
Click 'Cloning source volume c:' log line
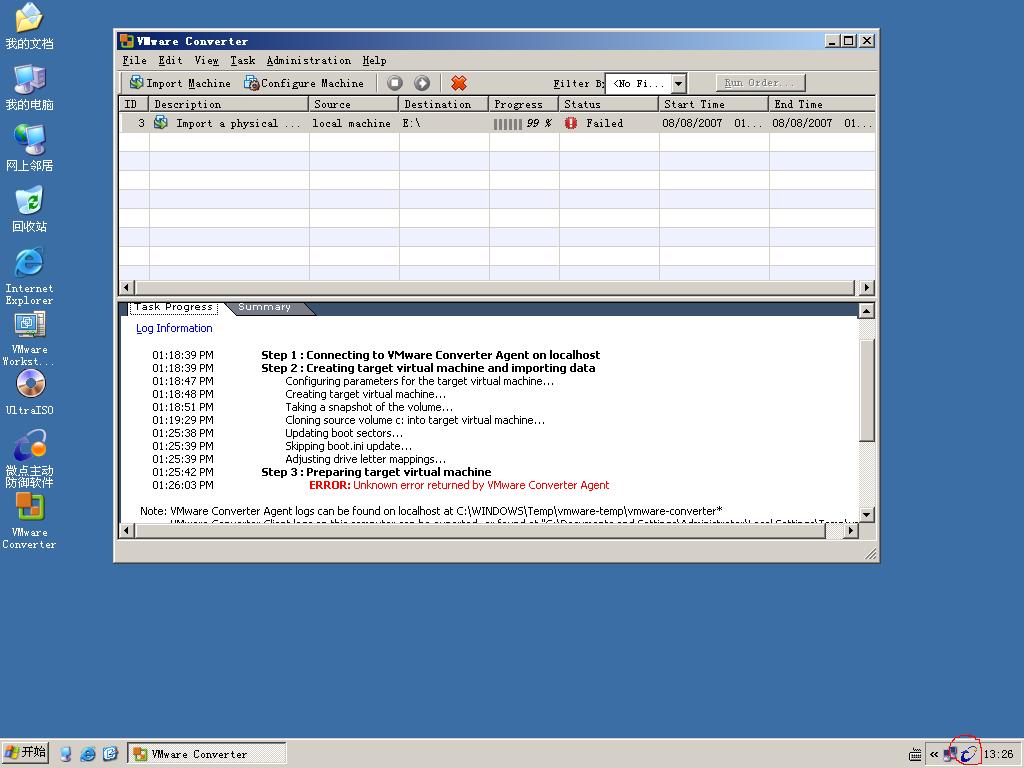coord(415,420)
